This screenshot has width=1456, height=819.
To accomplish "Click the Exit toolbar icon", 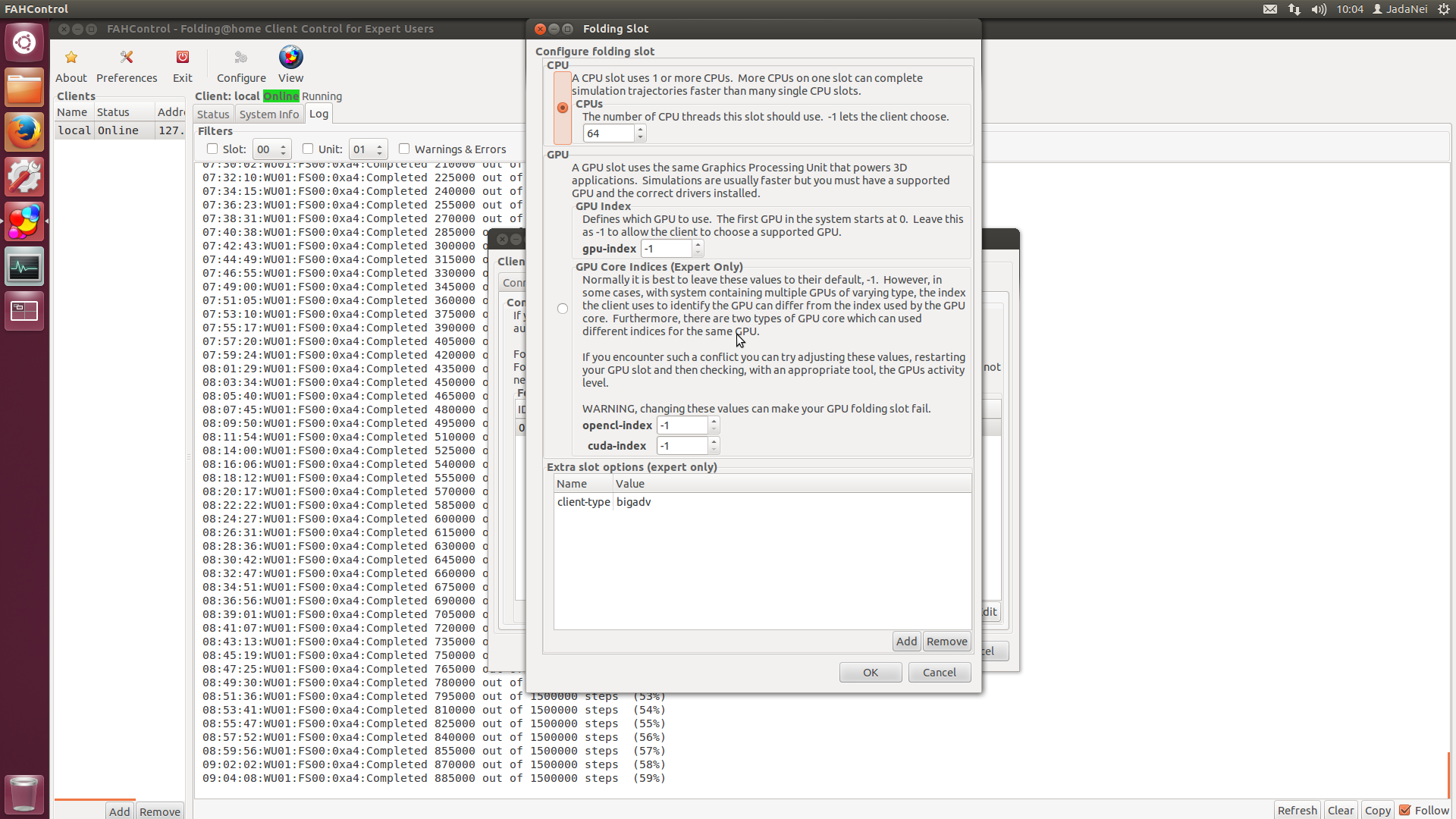I will click(x=183, y=65).
